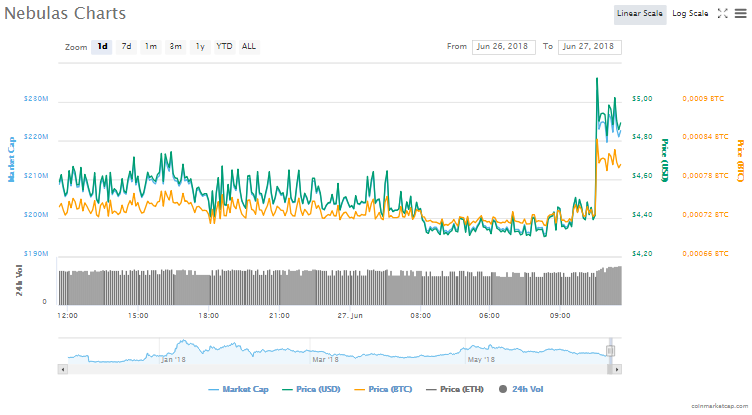This screenshot has height=415, width=752.
Task: Select the 3m zoom range
Action: tap(175, 47)
